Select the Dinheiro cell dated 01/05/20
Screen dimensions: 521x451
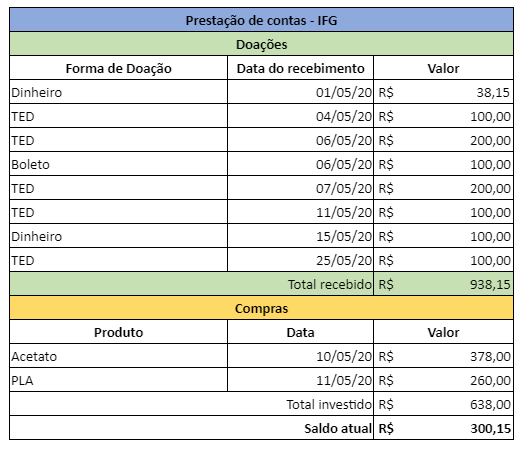click(x=119, y=92)
